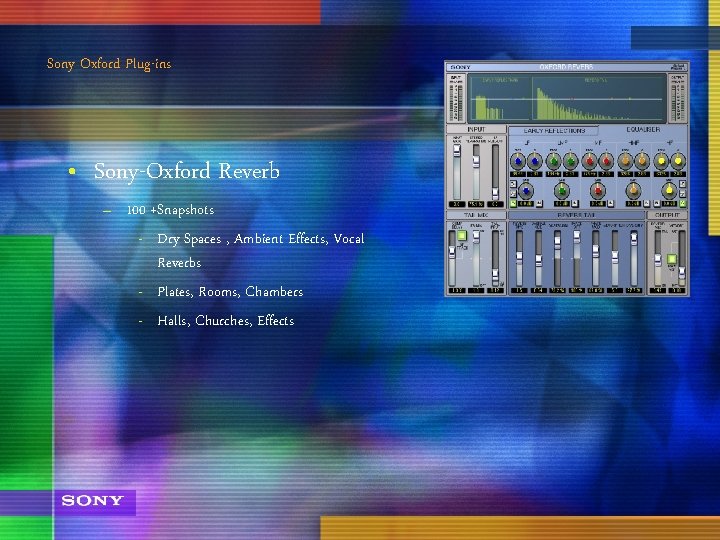Click the 'Dry Spaces, Ambient Effects, Vocal' line
This screenshot has height=540, width=720.
261,239
